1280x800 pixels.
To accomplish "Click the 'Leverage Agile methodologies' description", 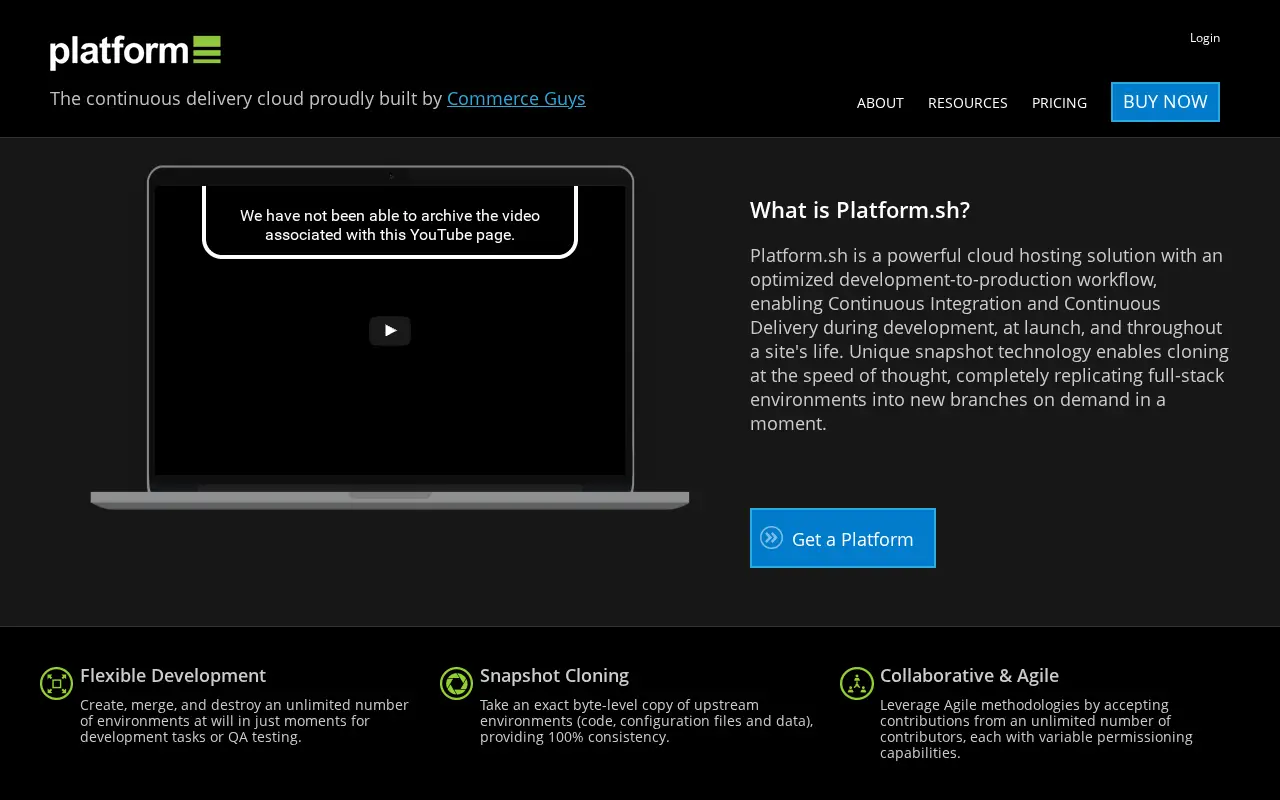I will pyautogui.click(x=1036, y=729).
